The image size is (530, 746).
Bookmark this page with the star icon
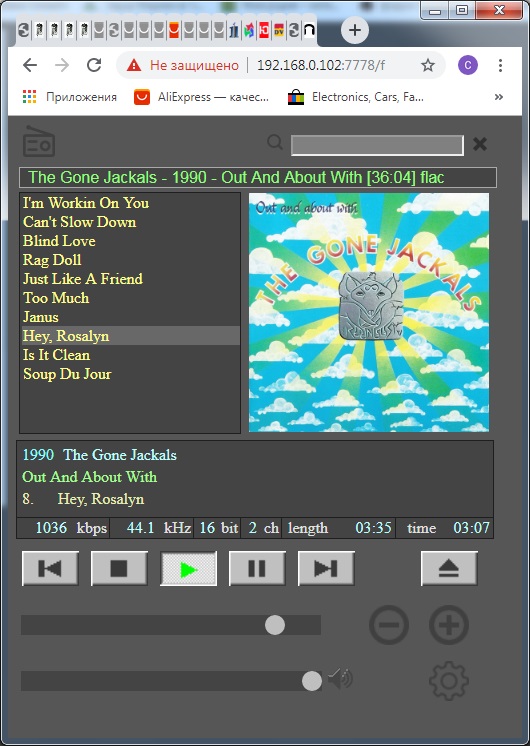(428, 65)
